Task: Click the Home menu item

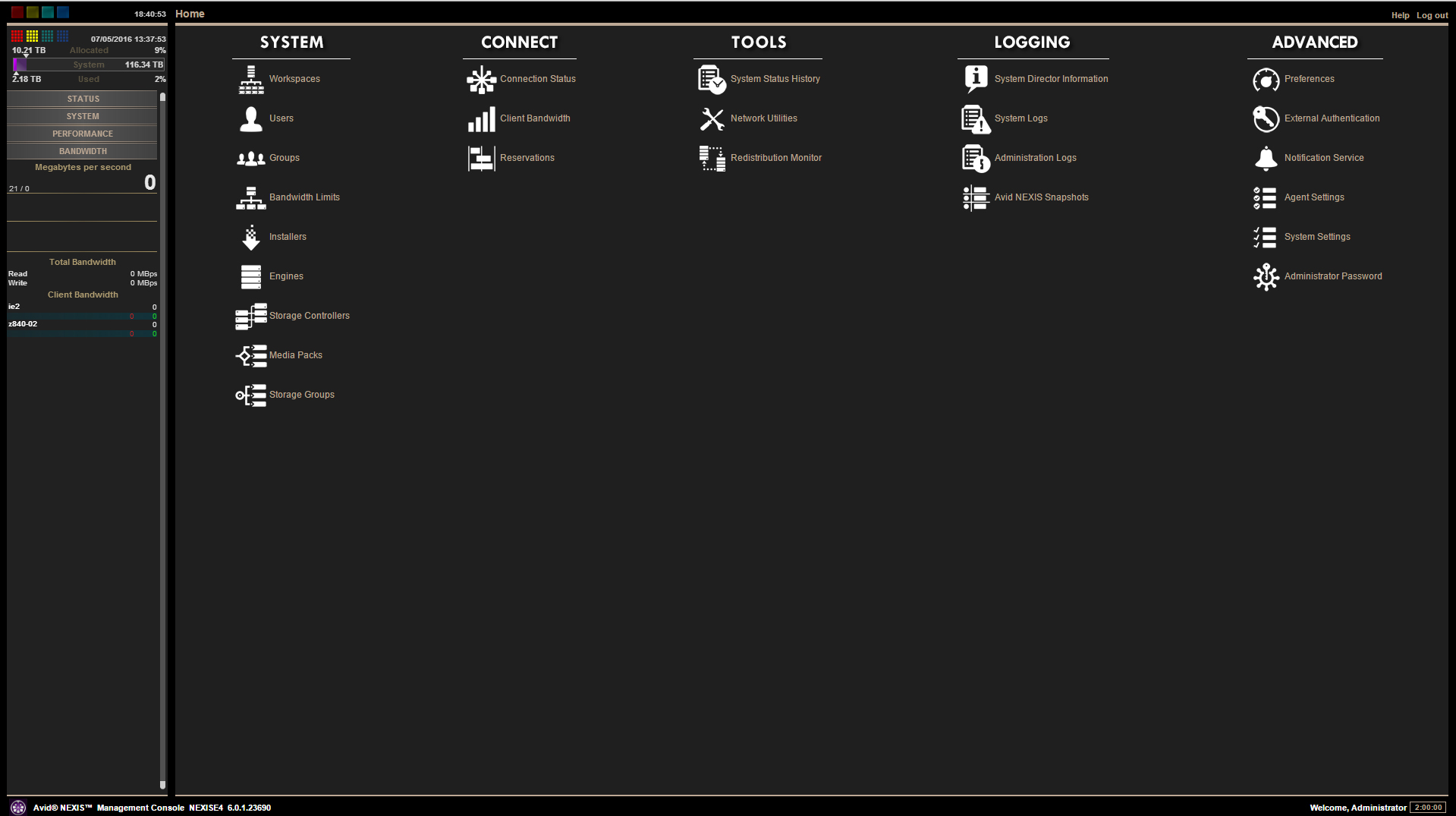Action: click(189, 14)
